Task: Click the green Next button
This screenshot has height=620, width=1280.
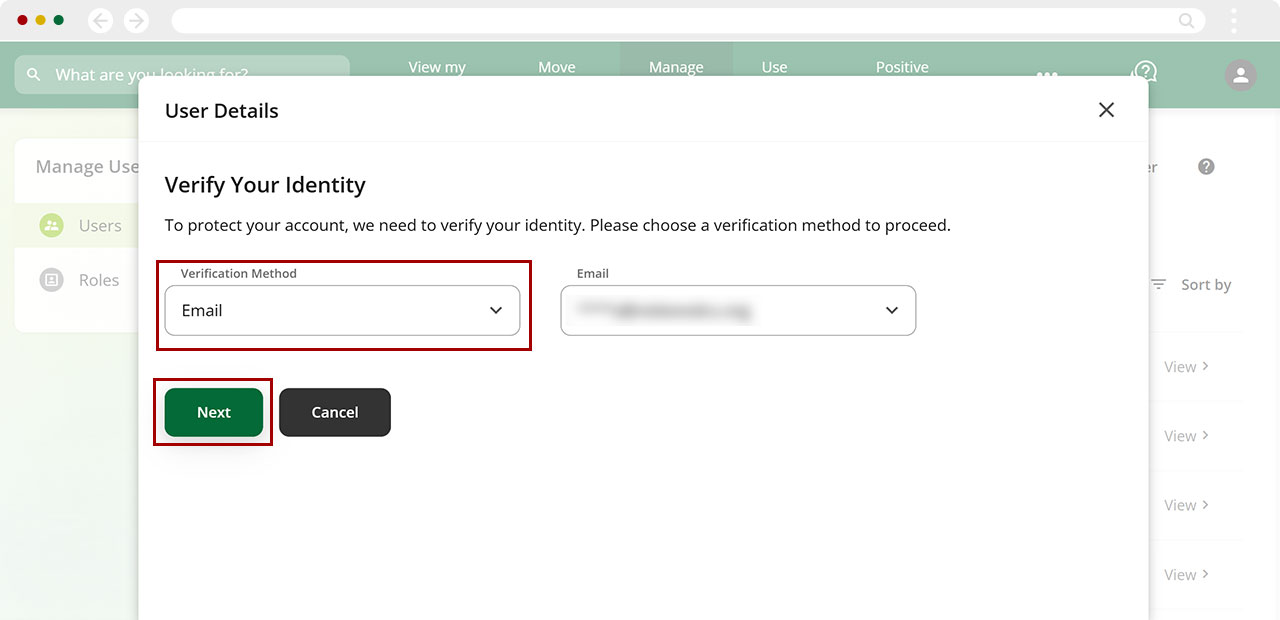Action: point(214,412)
